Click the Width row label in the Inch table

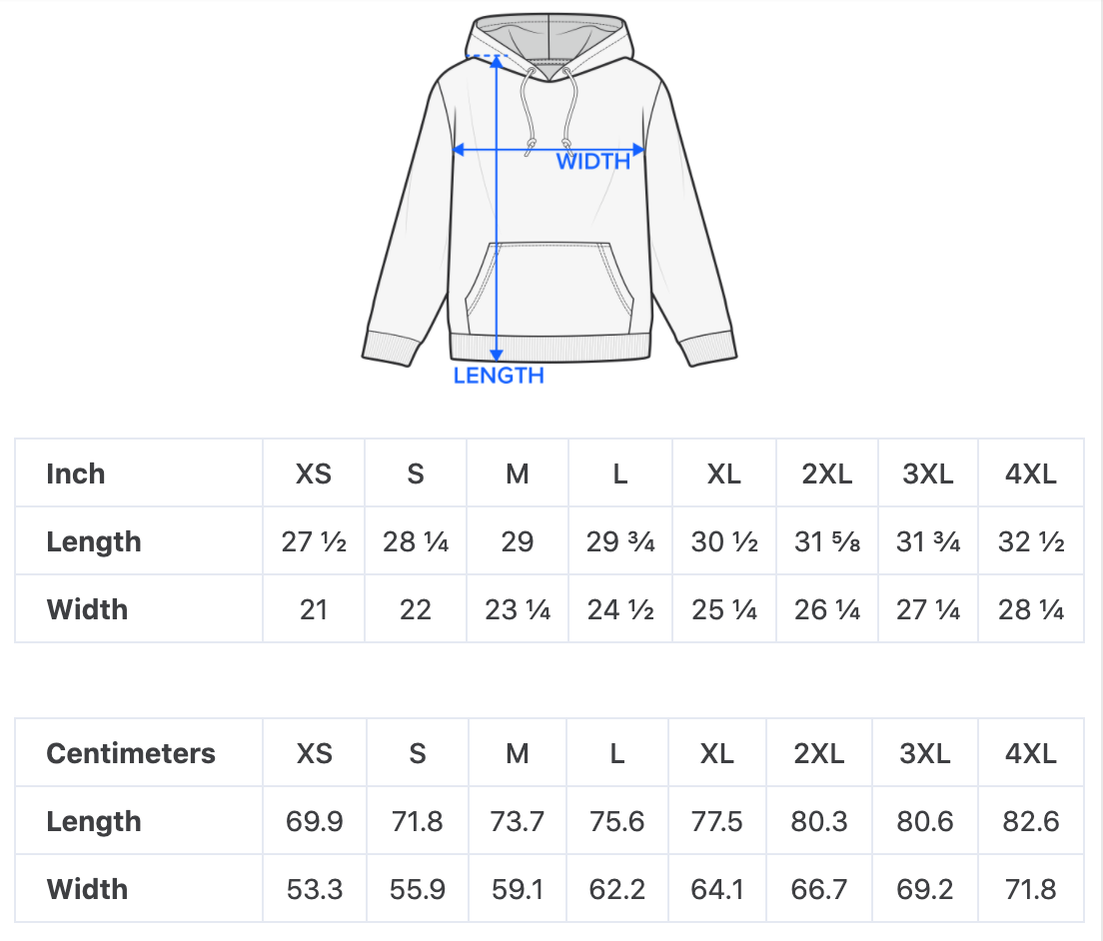(x=87, y=609)
